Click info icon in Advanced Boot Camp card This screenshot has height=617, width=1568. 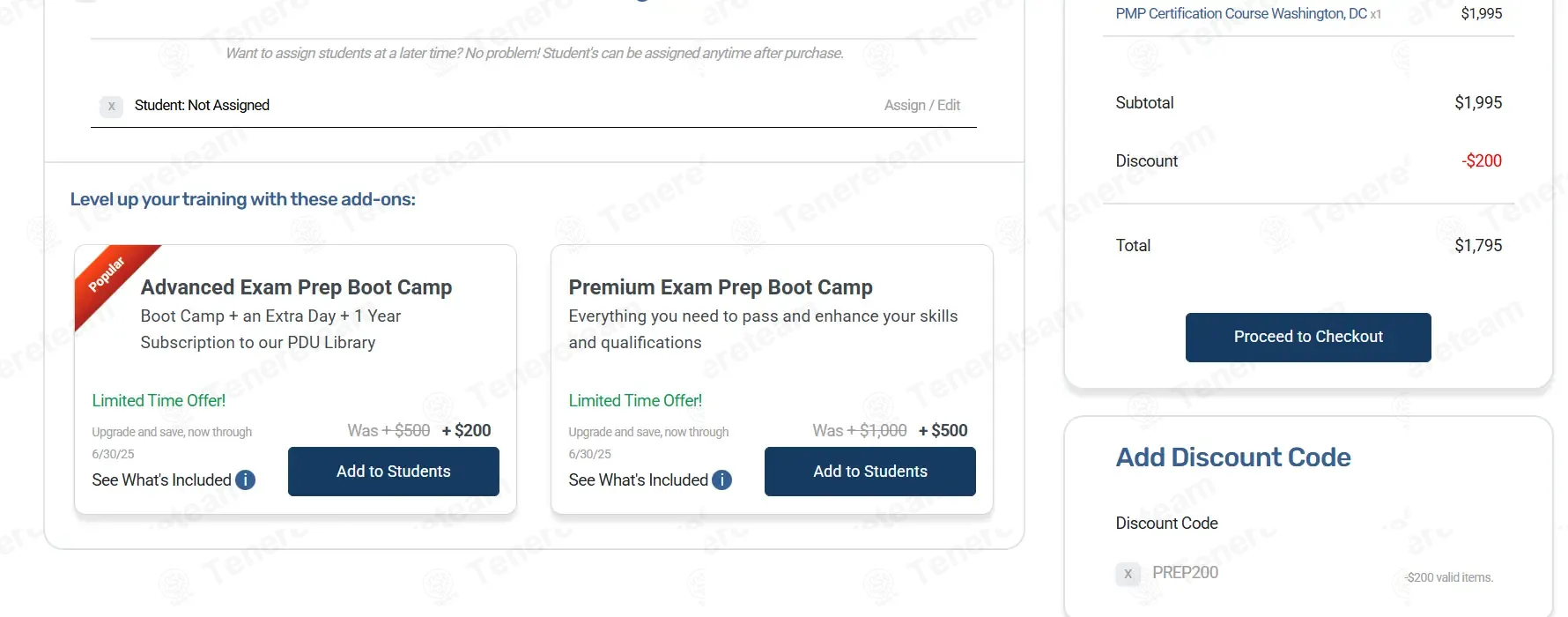[x=246, y=480]
